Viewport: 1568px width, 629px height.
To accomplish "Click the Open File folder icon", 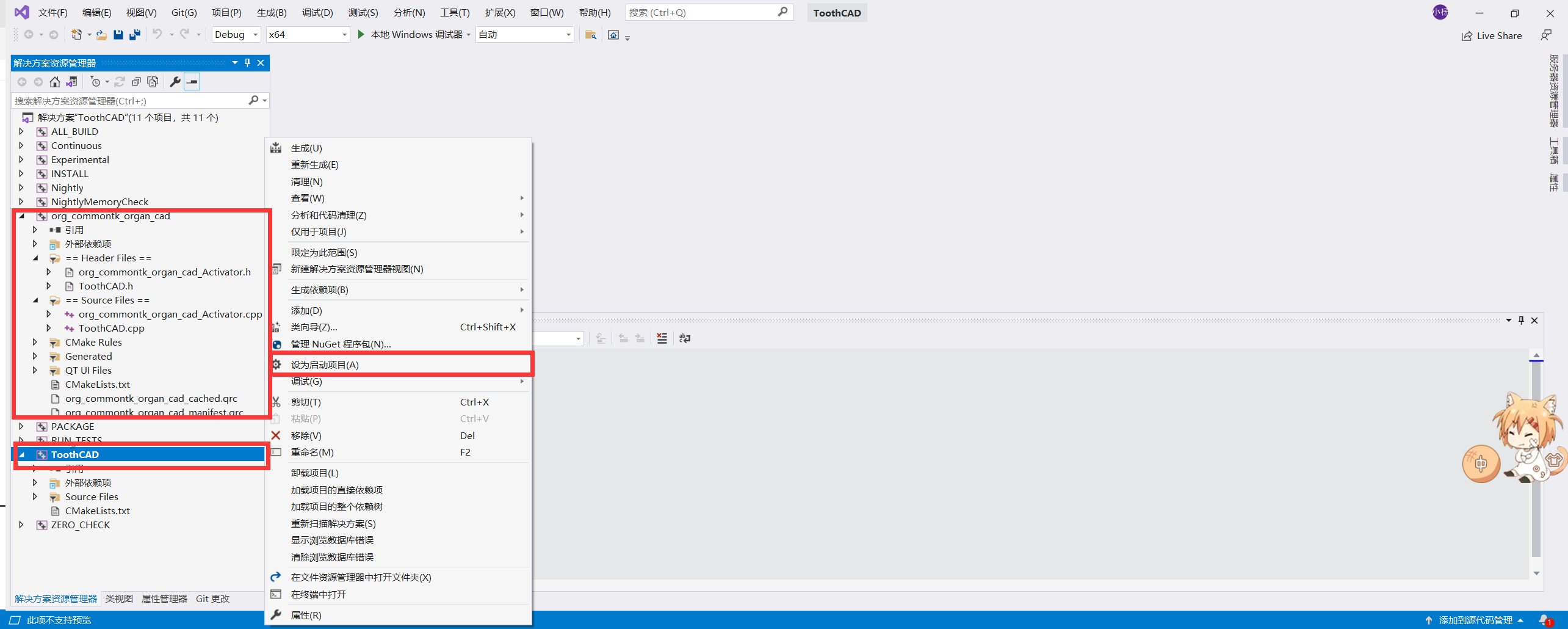I will tap(101, 35).
